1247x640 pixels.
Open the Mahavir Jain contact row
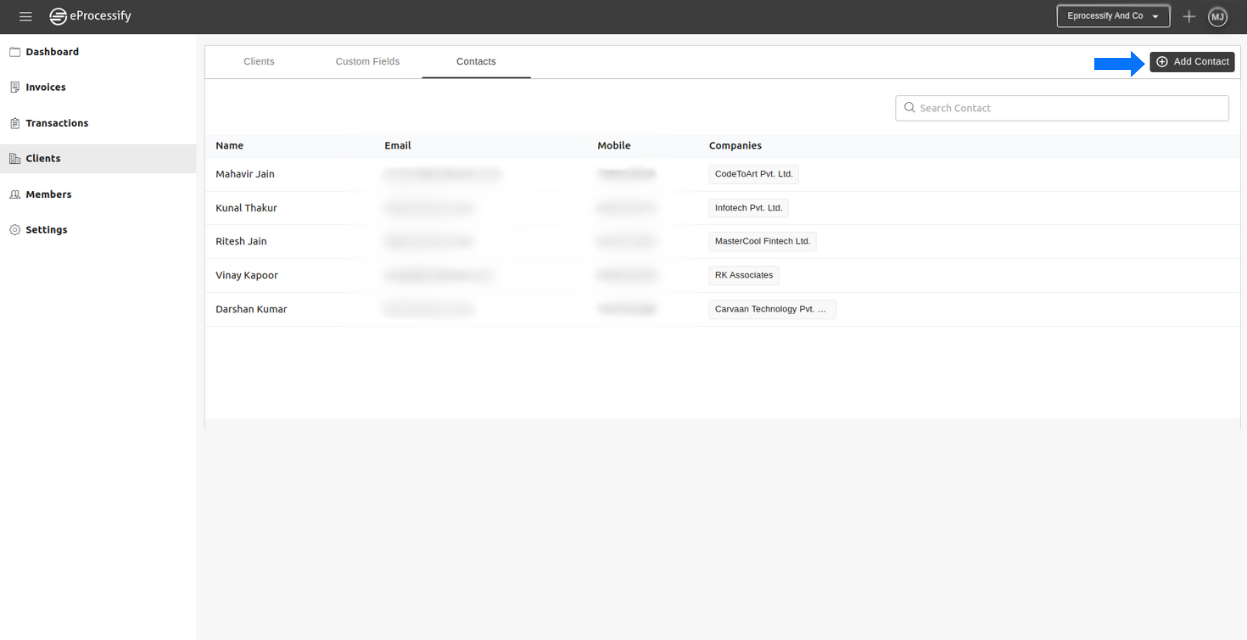pos(245,175)
